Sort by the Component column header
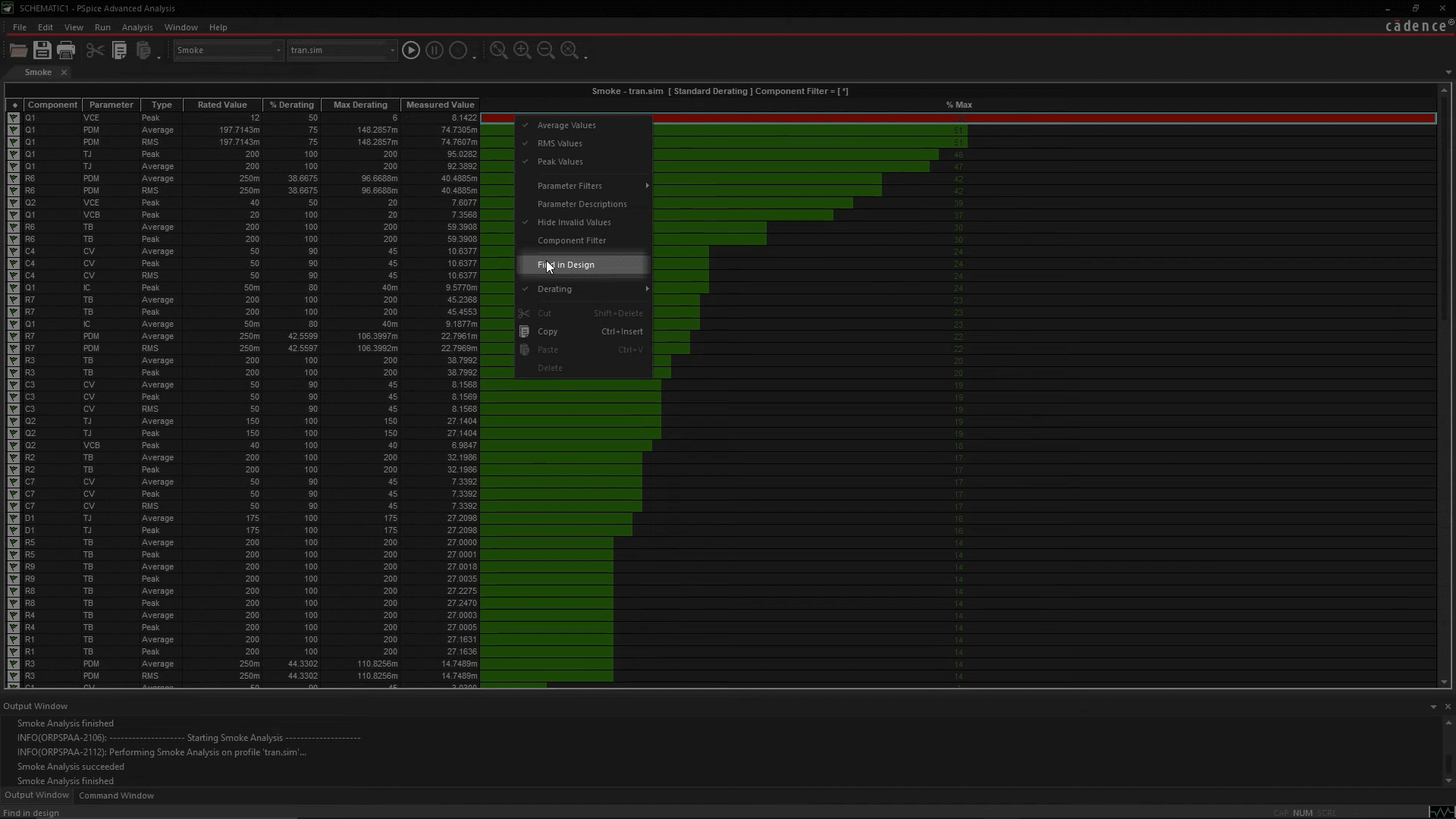The height and width of the screenshot is (819, 1456). pos(52,105)
